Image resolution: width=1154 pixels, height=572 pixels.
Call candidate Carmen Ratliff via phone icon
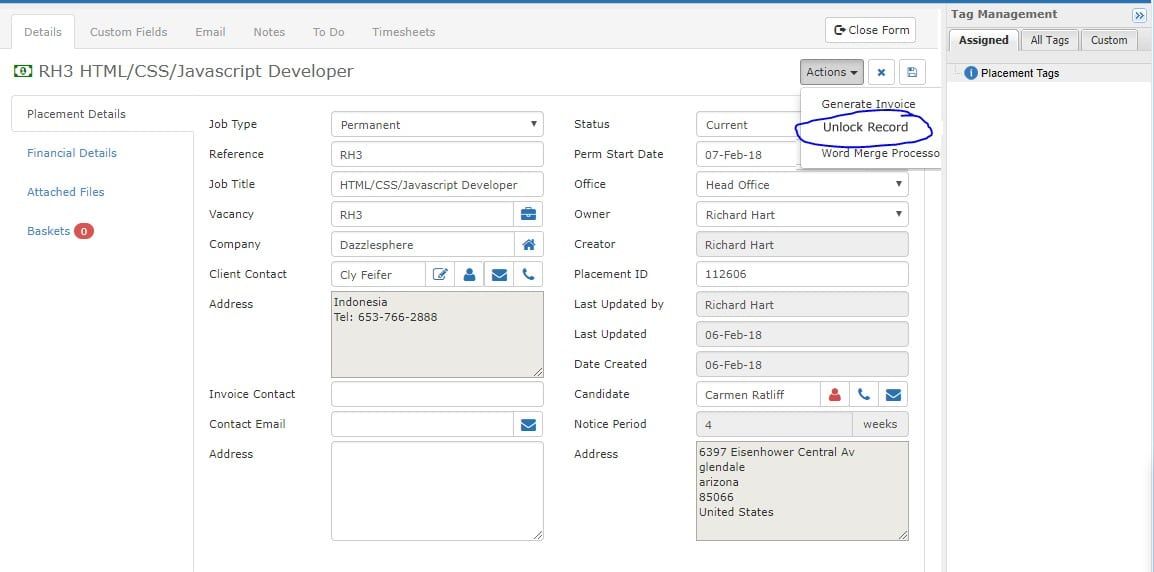click(864, 395)
